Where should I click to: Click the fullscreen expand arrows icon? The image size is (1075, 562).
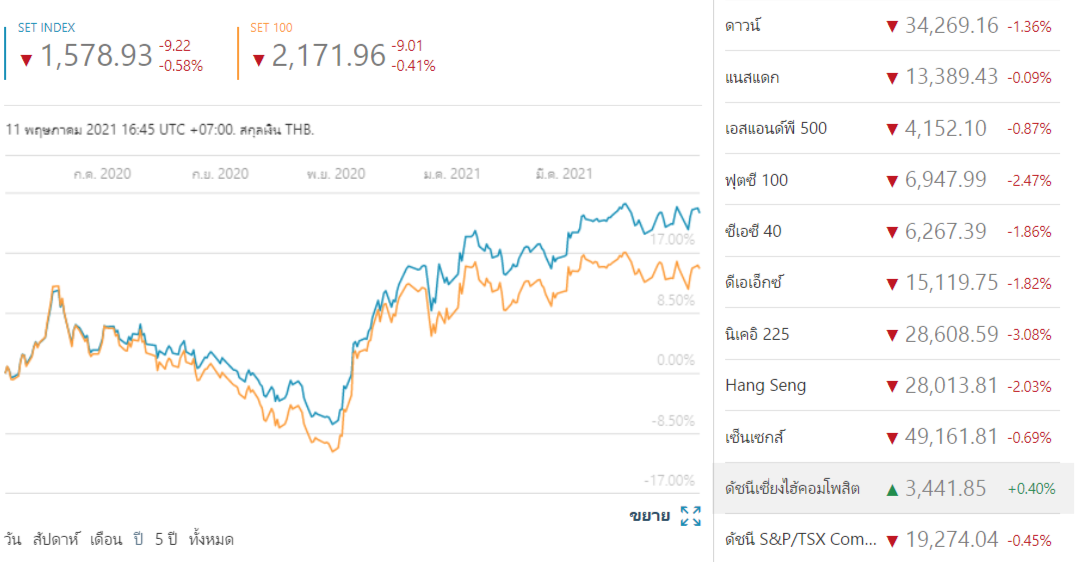tap(690, 516)
